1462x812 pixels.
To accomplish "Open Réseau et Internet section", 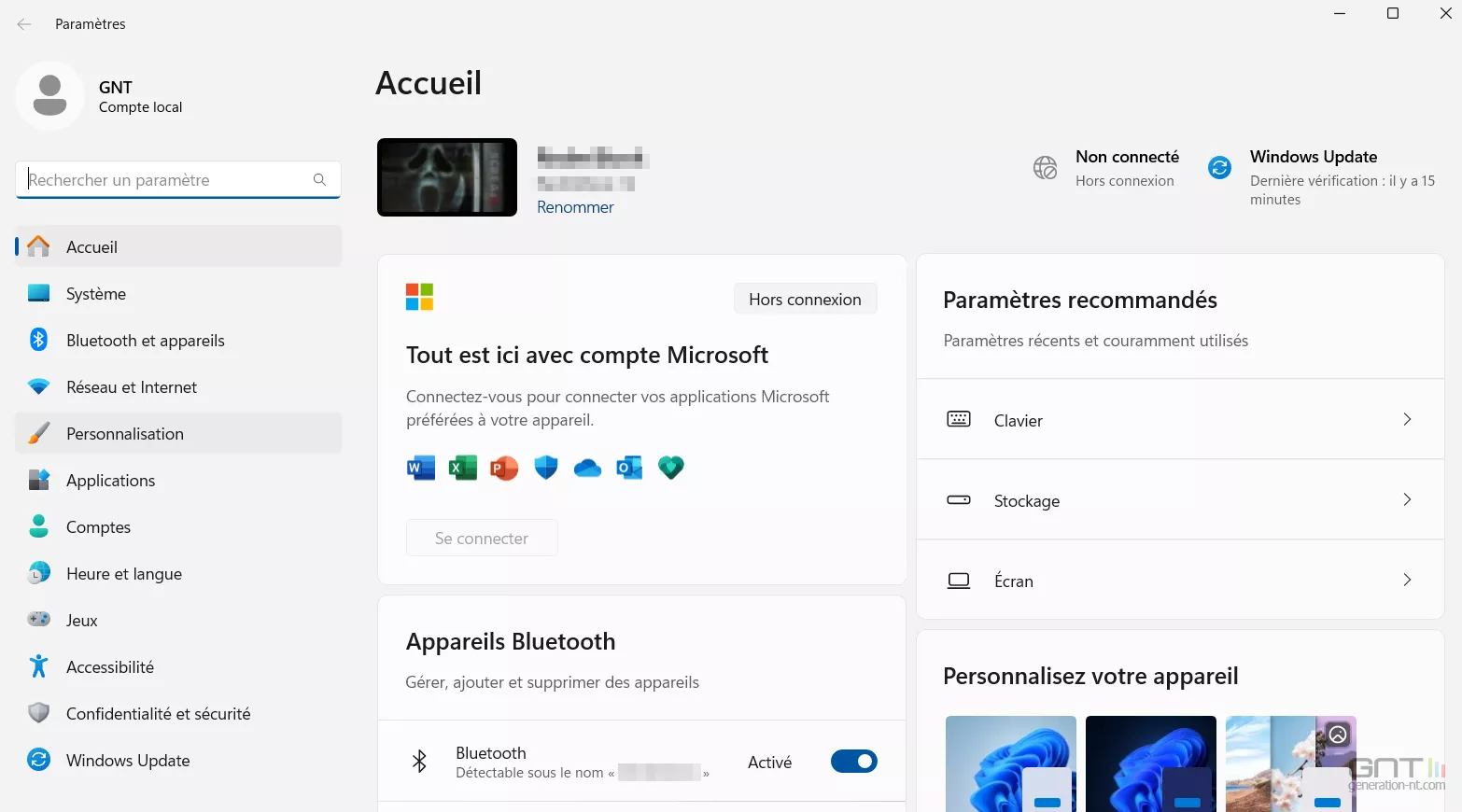I will click(x=178, y=386).
